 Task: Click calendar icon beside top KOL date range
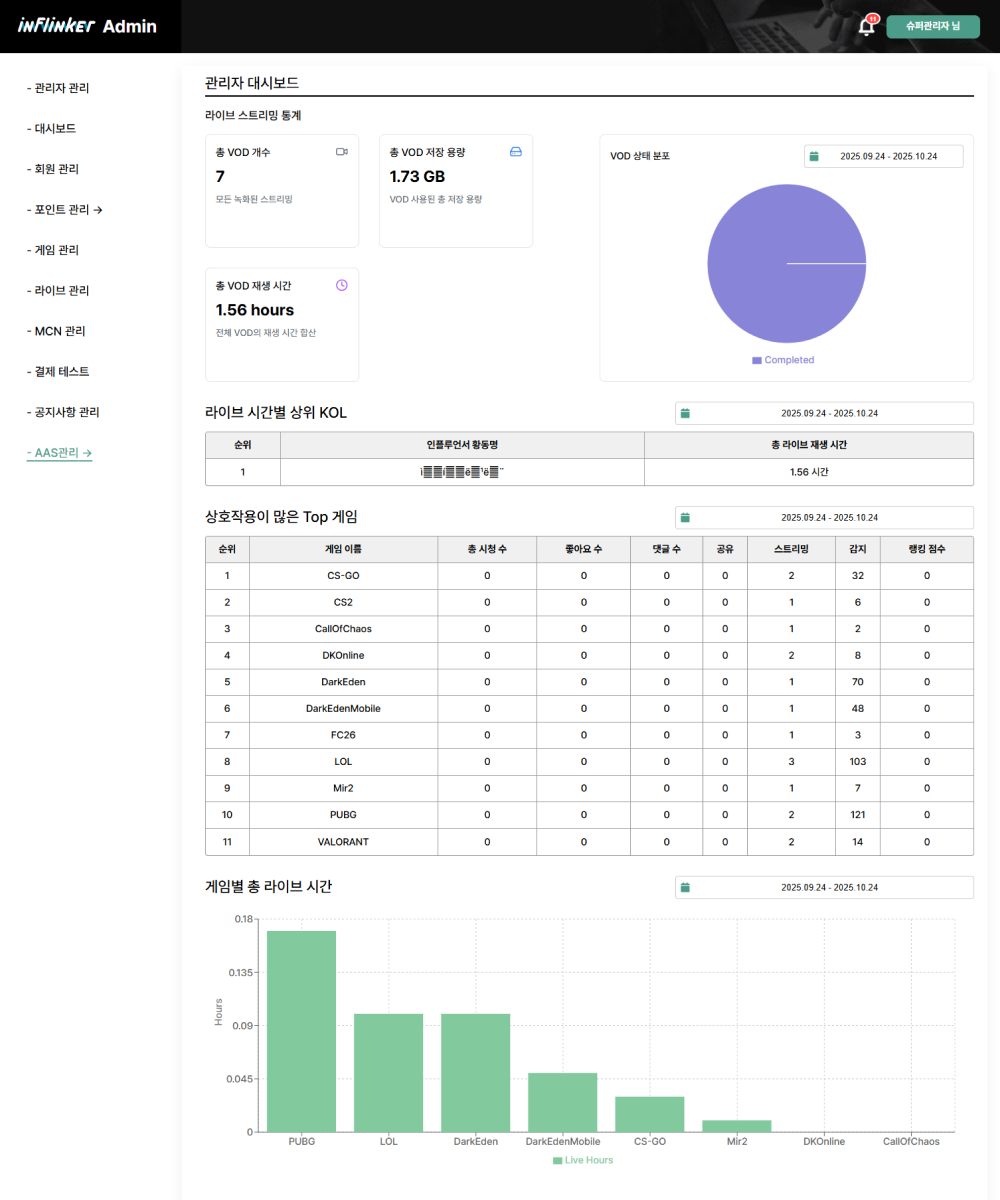tap(685, 413)
